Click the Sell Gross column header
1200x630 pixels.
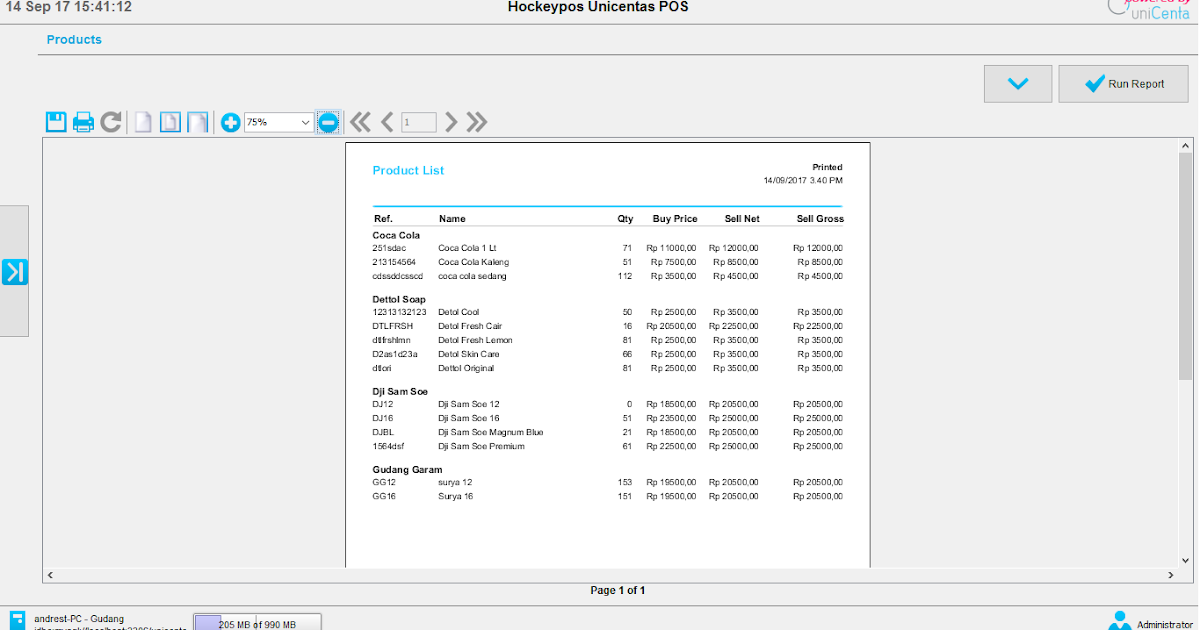pyautogui.click(x=820, y=218)
